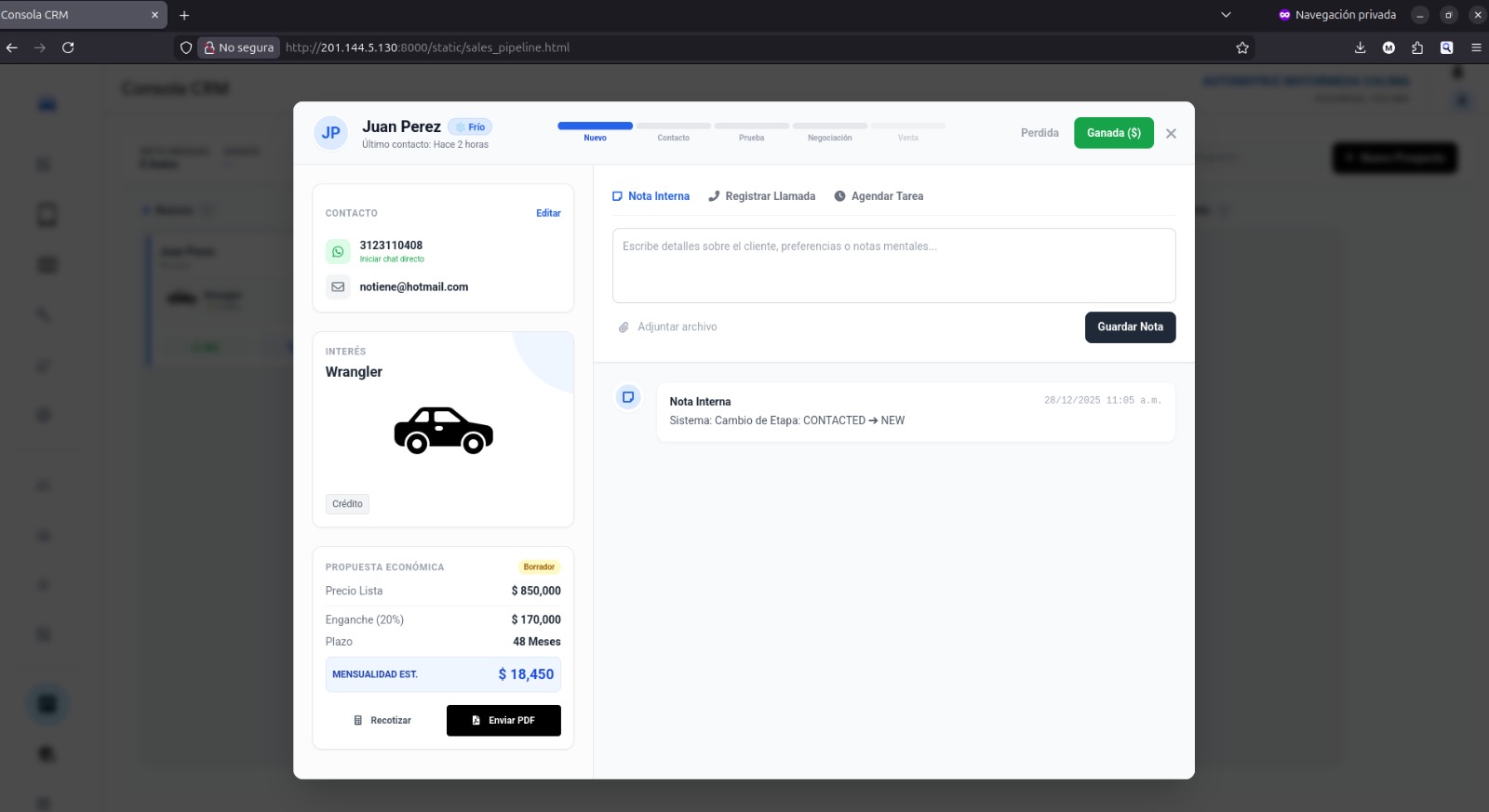Switch to Registrar Llamada tab
This screenshot has width=1489, height=812.
tap(761, 196)
